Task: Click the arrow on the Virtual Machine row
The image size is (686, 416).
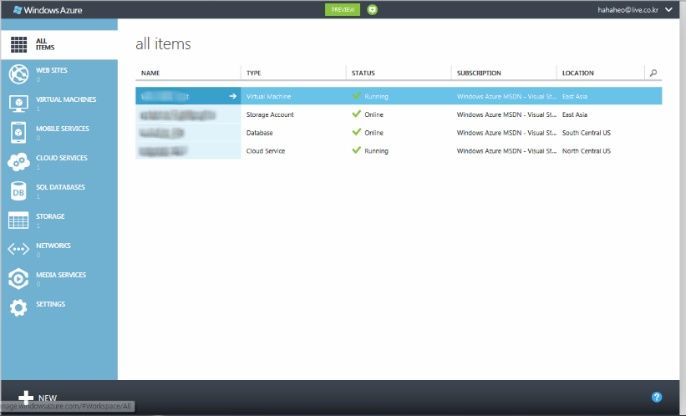Action: 233,96
